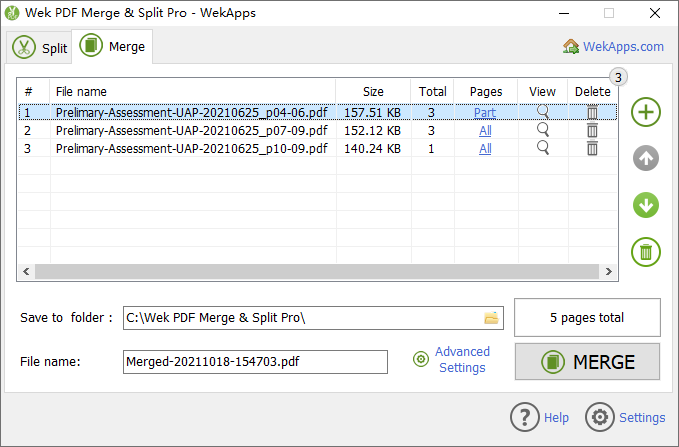Click the green move-down arrow icon
Viewport: 679px width, 447px height.
pos(646,205)
